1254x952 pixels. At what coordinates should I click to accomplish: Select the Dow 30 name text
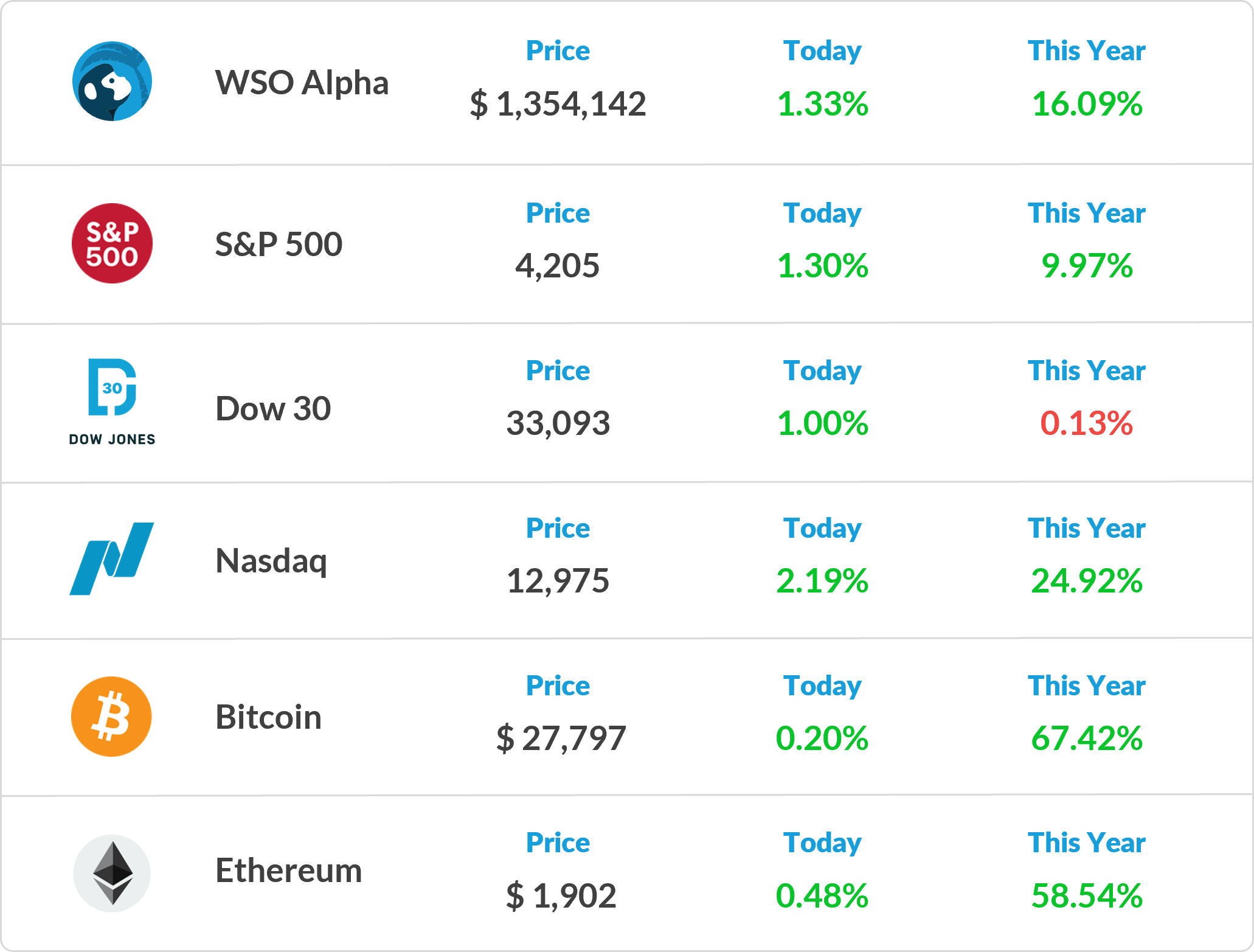[273, 408]
